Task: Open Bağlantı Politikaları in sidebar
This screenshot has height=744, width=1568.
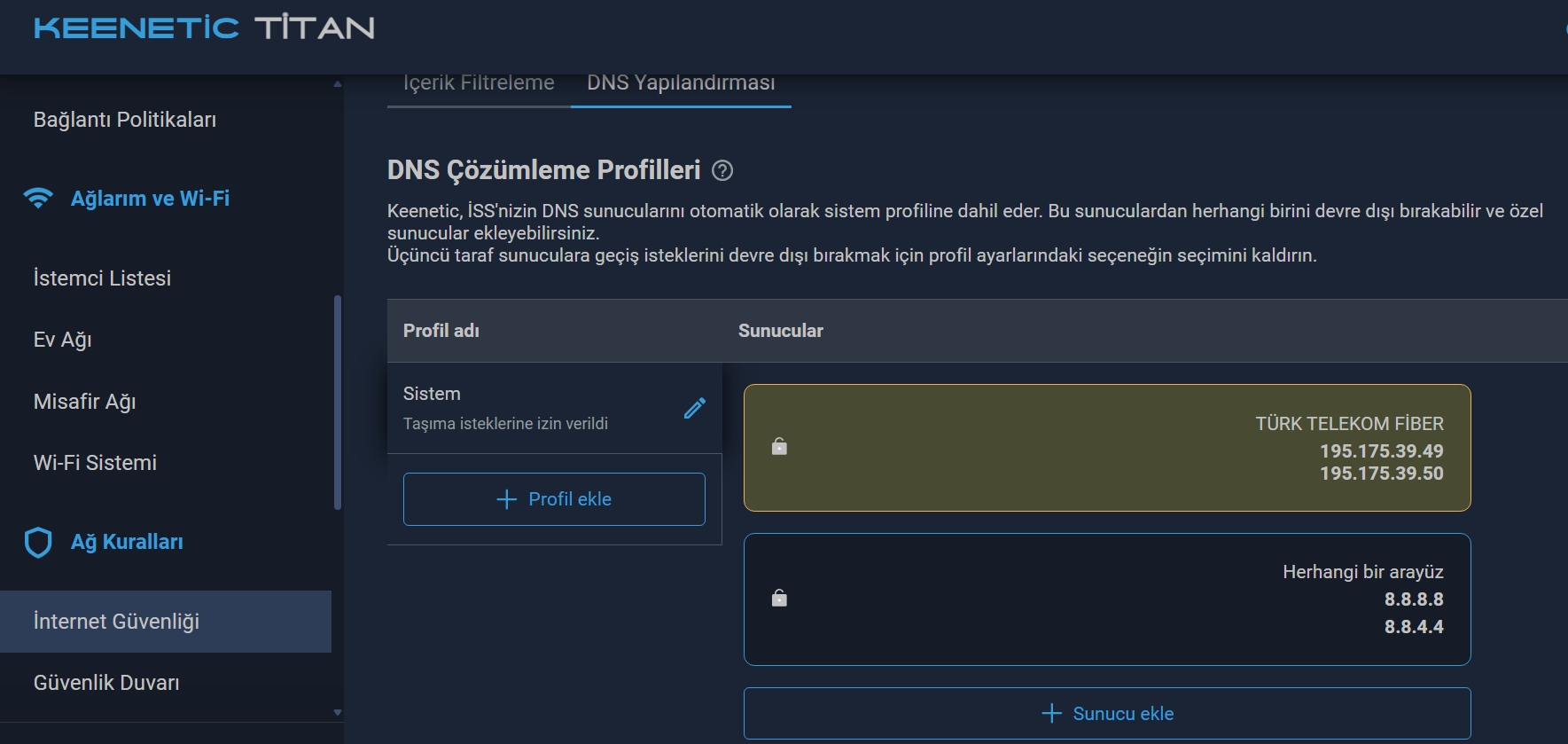Action: tap(125, 120)
